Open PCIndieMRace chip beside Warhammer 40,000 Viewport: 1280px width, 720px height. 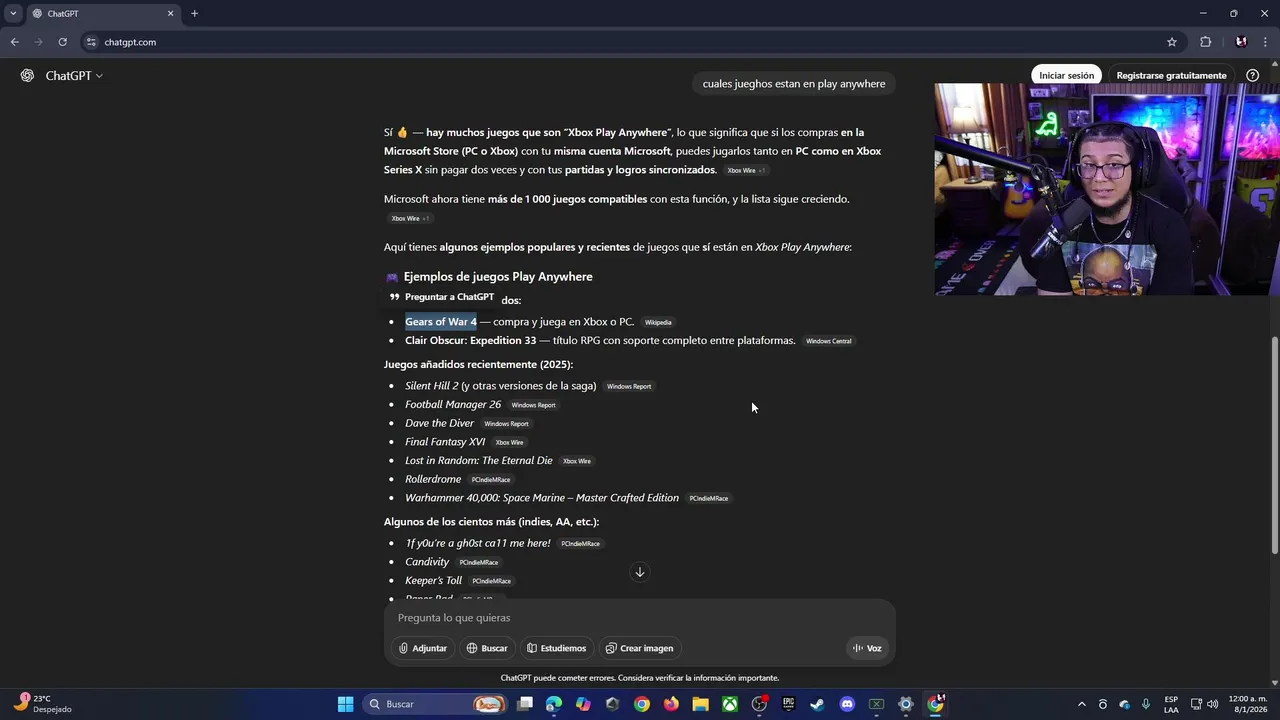point(709,498)
